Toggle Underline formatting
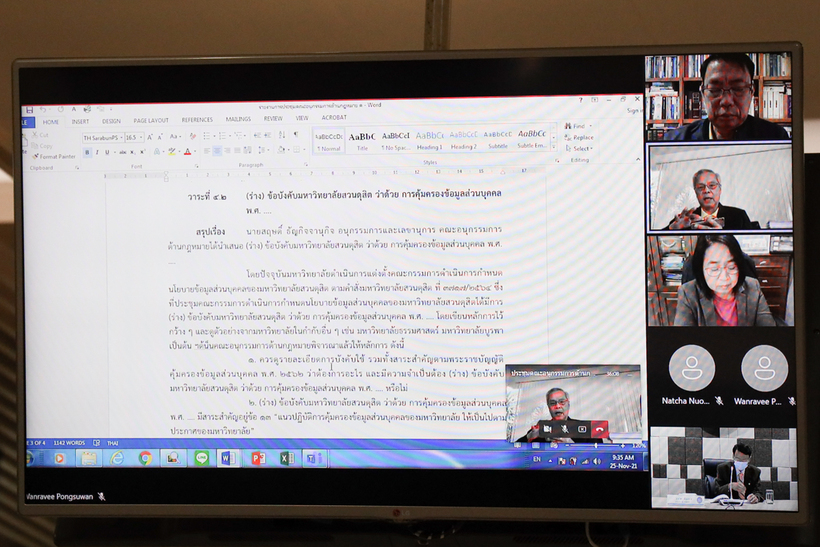Viewport: 820px width, 547px height. 107,152
